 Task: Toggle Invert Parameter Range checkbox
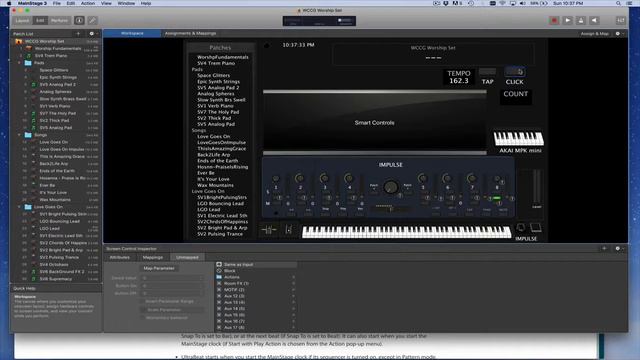(x=143, y=301)
